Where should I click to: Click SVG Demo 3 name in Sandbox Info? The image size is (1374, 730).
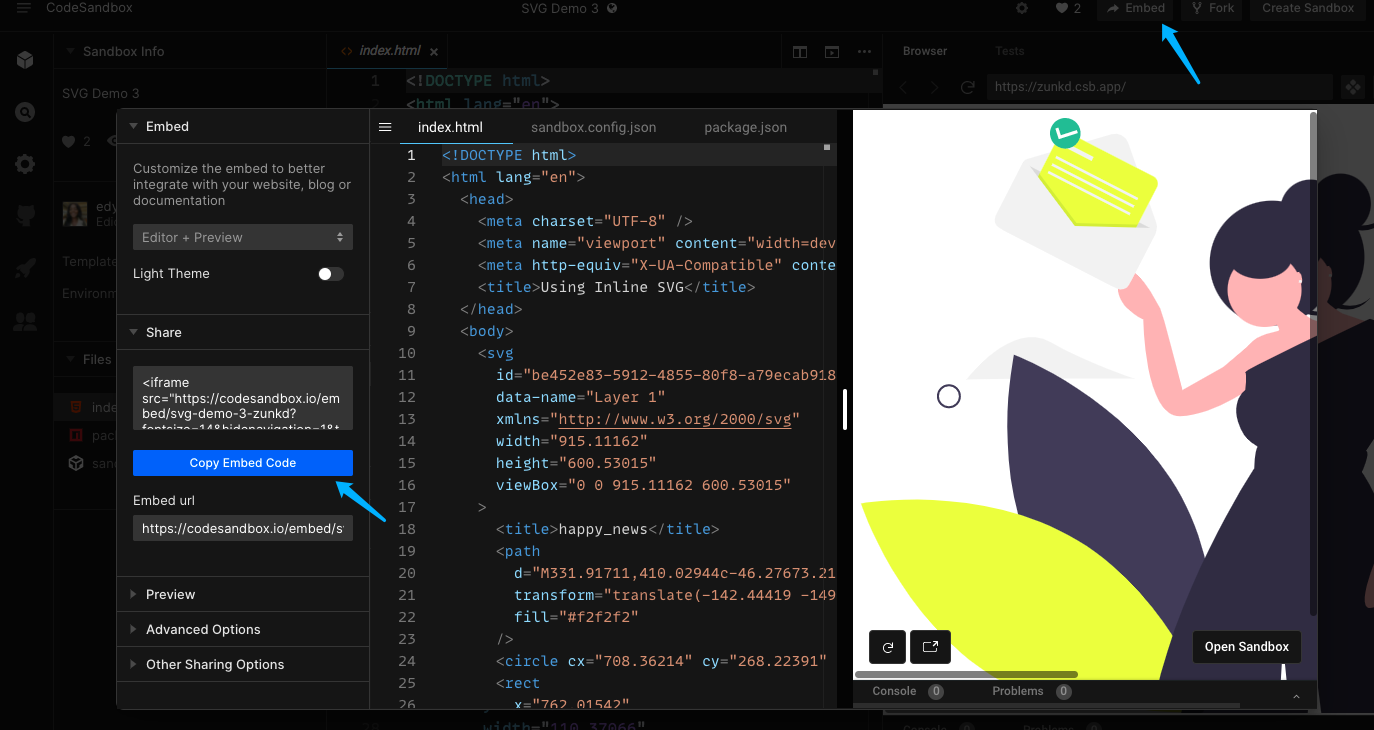101,93
